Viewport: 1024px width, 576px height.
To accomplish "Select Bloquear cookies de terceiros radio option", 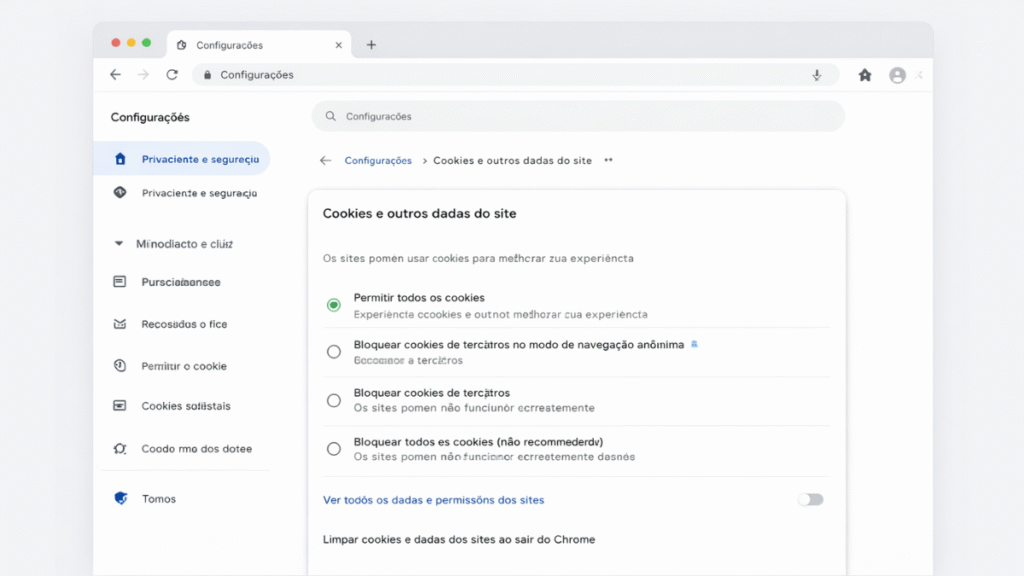I will coord(334,400).
